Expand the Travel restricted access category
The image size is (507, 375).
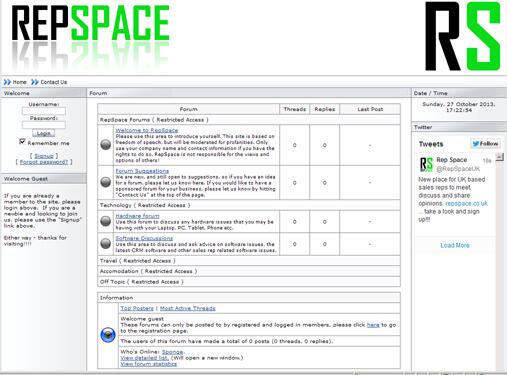[249, 261]
